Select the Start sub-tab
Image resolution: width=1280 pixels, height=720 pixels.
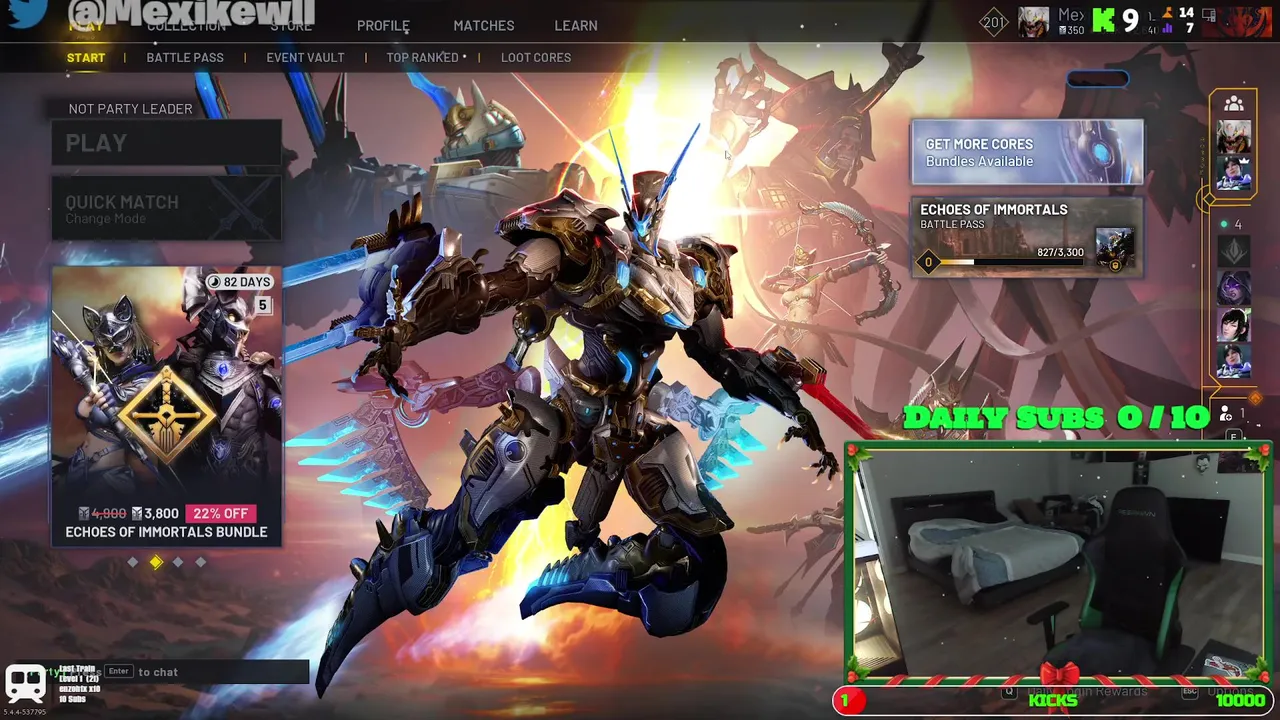point(86,58)
